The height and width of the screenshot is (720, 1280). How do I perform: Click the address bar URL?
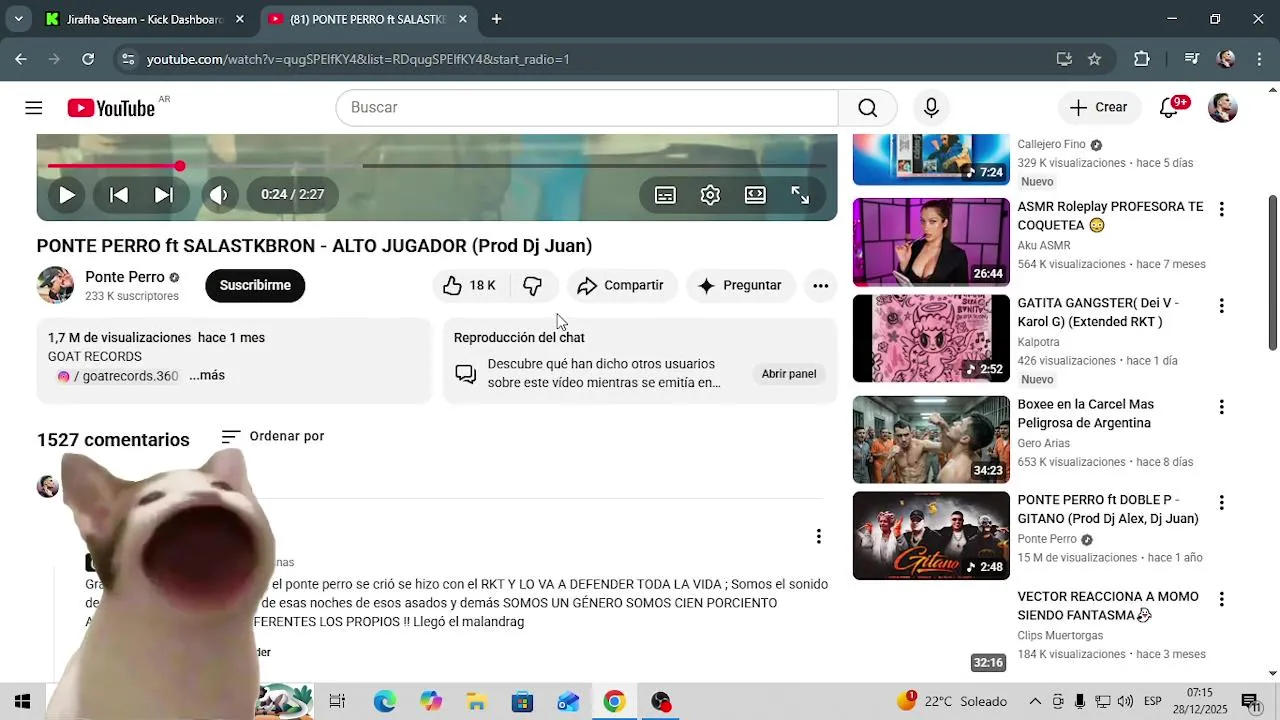tap(358, 59)
